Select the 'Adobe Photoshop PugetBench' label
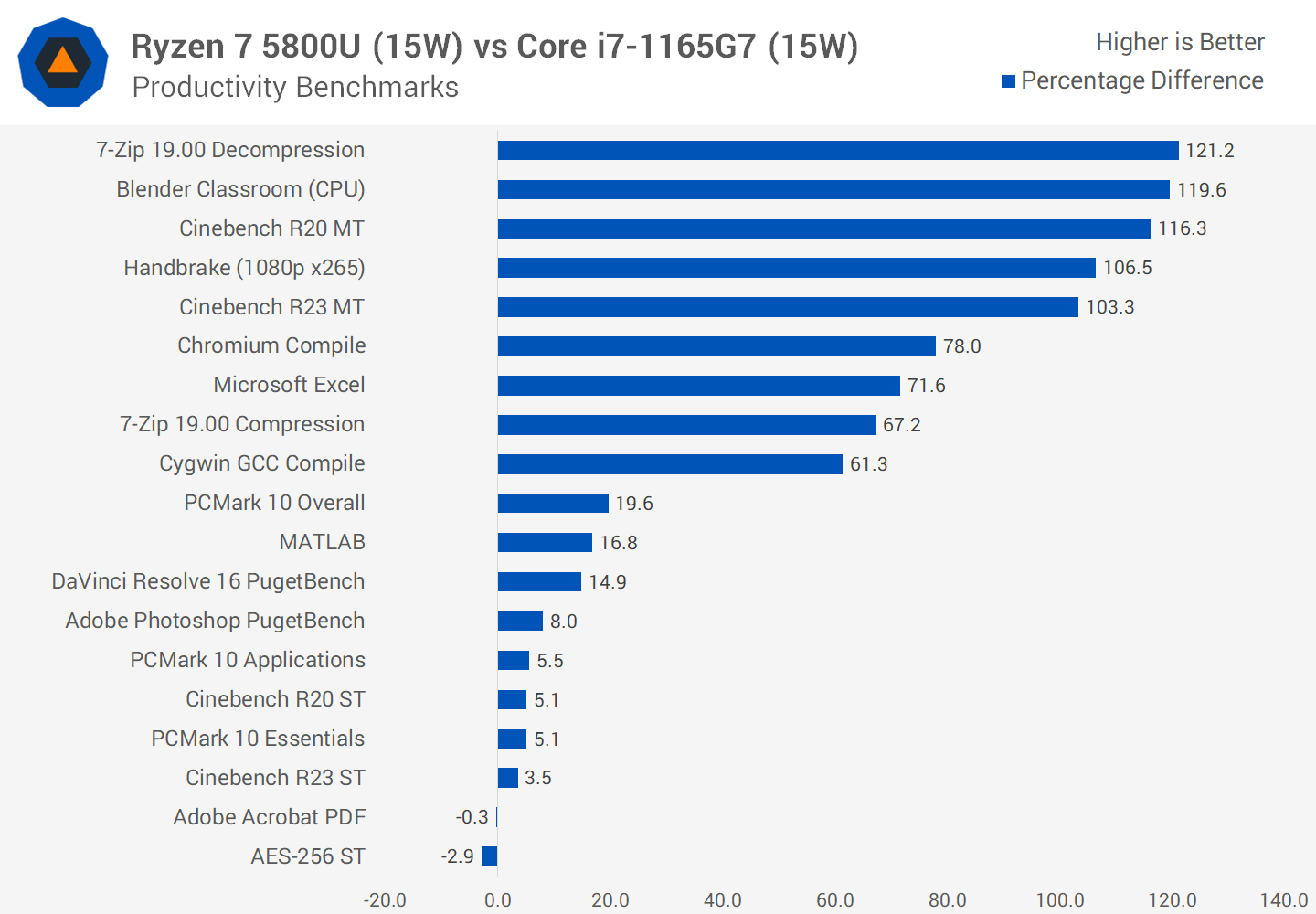This screenshot has height=914, width=1316. (215, 621)
